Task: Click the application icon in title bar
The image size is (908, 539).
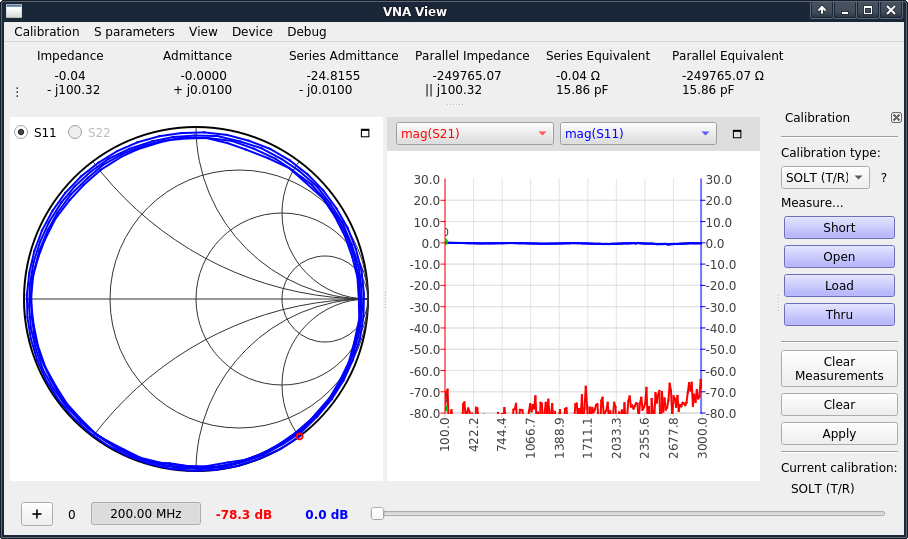Action: point(13,10)
